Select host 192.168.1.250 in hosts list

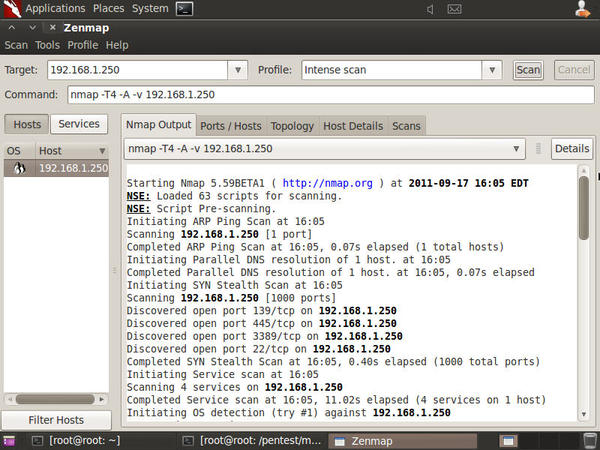pos(56,168)
